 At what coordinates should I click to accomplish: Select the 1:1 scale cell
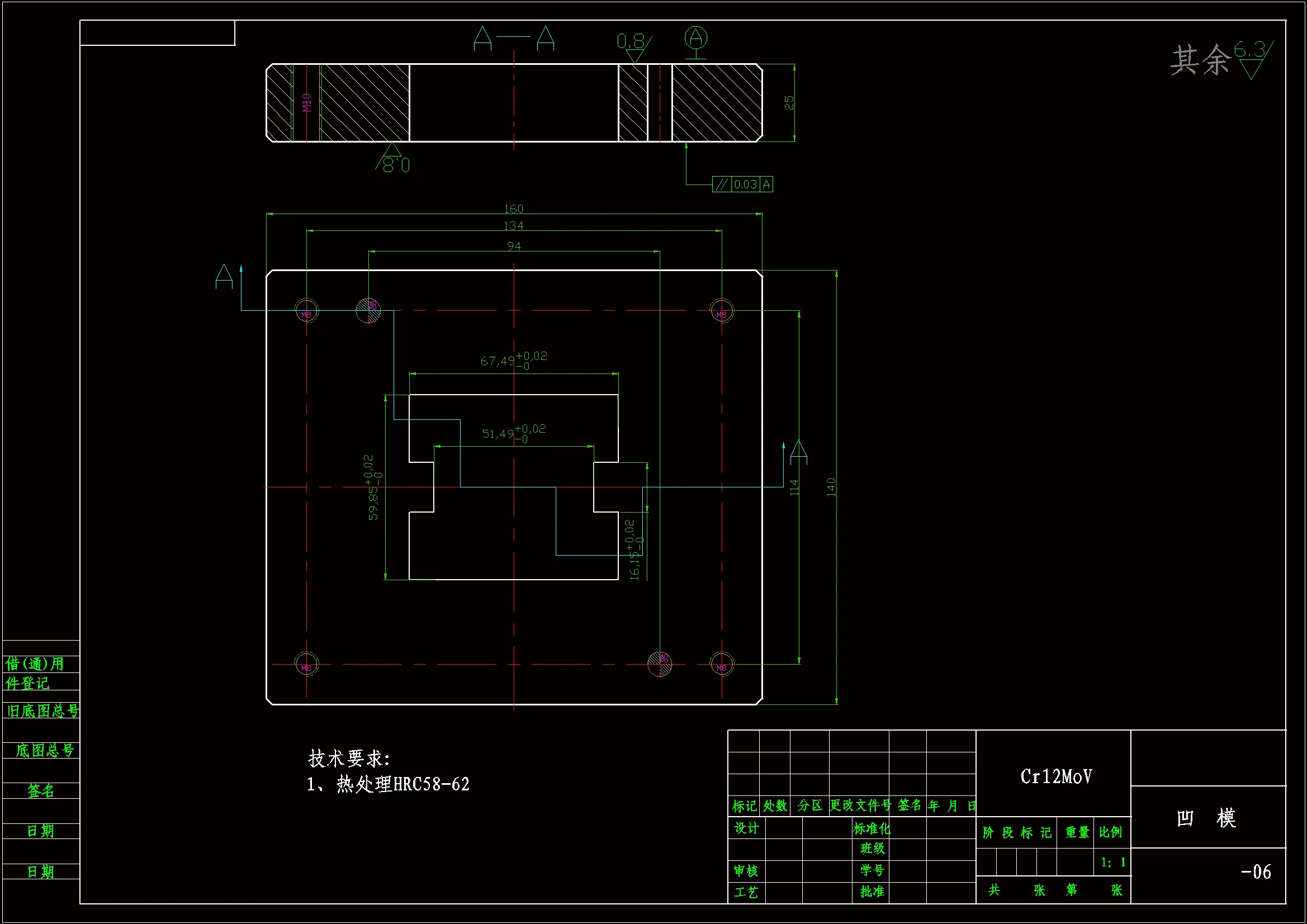1112,863
